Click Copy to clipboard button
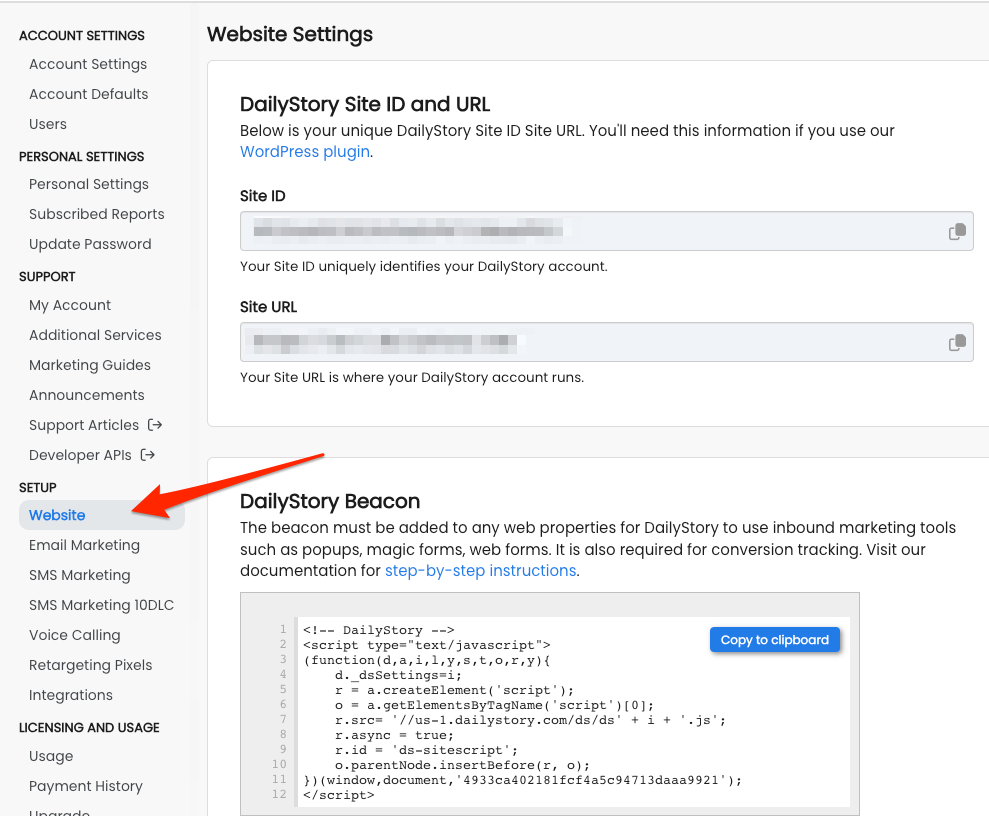The height and width of the screenshot is (816, 989). 775,640
